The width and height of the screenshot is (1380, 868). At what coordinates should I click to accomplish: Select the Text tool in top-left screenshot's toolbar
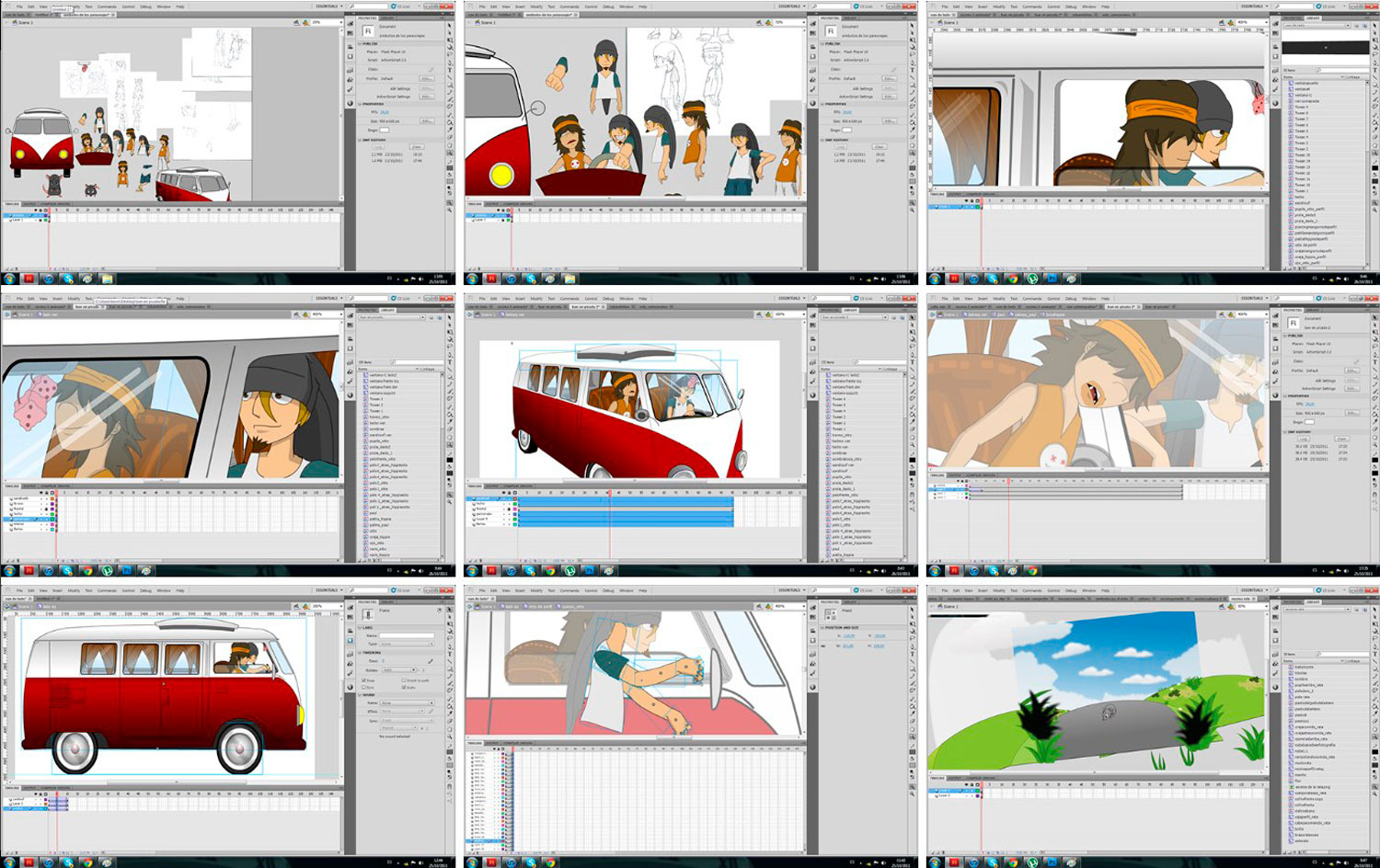point(449,68)
